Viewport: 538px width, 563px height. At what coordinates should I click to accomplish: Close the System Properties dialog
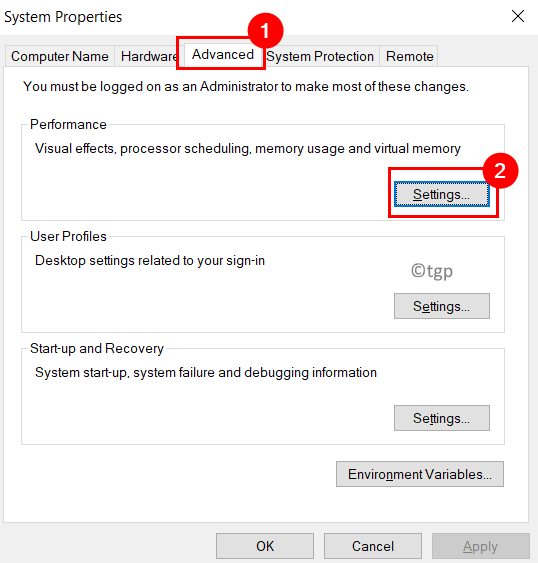[518, 16]
